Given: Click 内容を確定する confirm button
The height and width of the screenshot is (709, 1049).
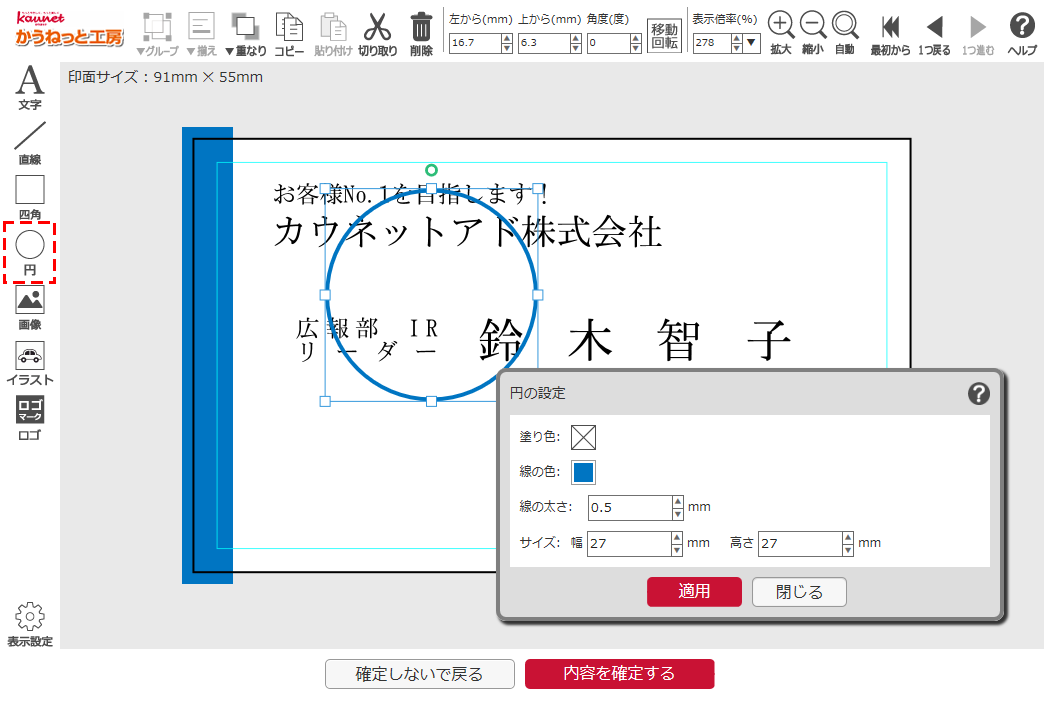Looking at the screenshot, I should tap(619, 674).
